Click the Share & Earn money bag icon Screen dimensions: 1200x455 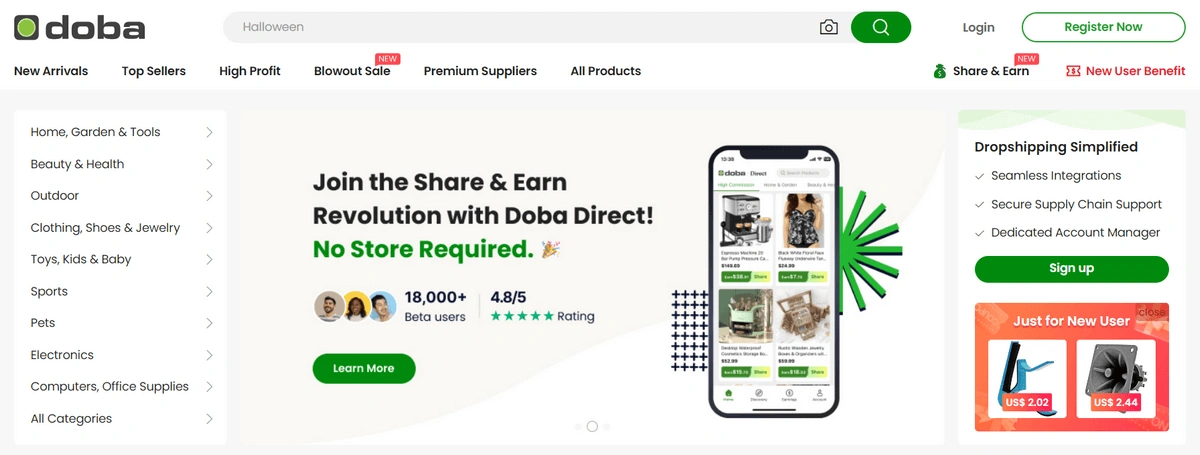[940, 71]
